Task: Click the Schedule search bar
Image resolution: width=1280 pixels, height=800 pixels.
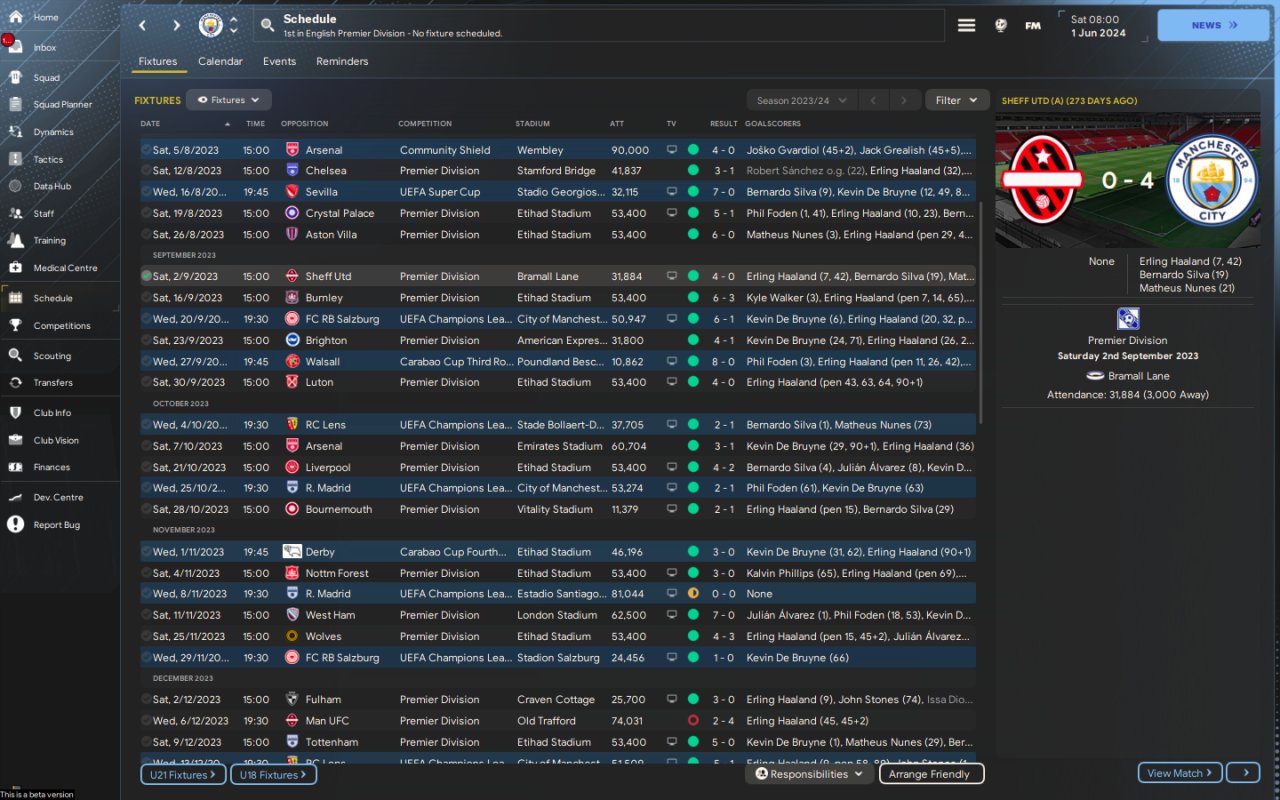Action: [x=598, y=25]
